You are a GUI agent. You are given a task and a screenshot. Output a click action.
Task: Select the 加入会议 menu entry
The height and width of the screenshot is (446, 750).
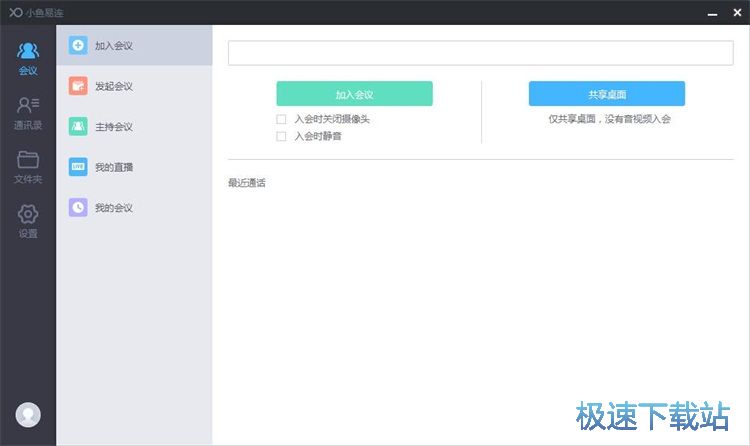tap(134, 45)
